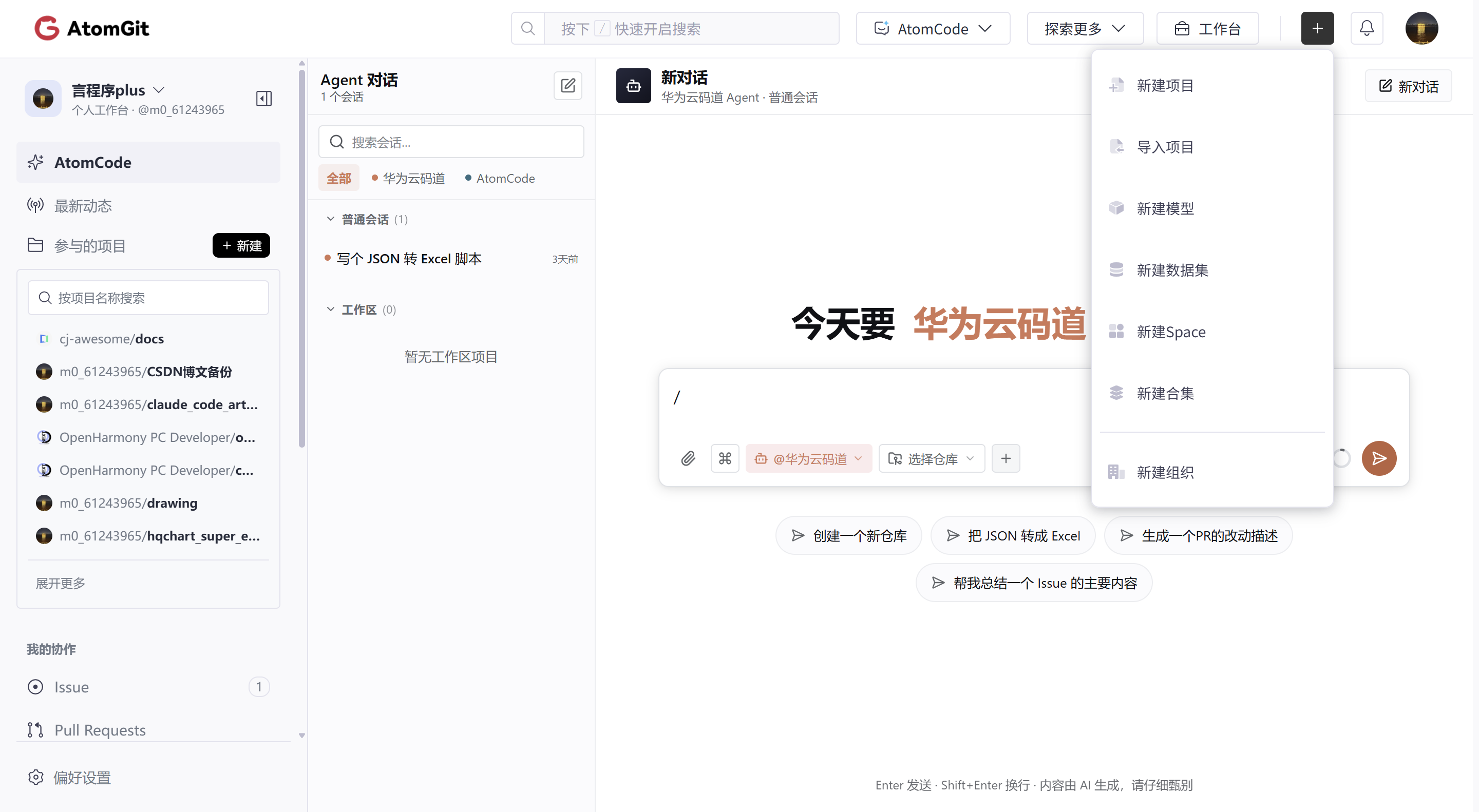Open the plus create menu button
This screenshot has height=812, width=1479.
1317,28
